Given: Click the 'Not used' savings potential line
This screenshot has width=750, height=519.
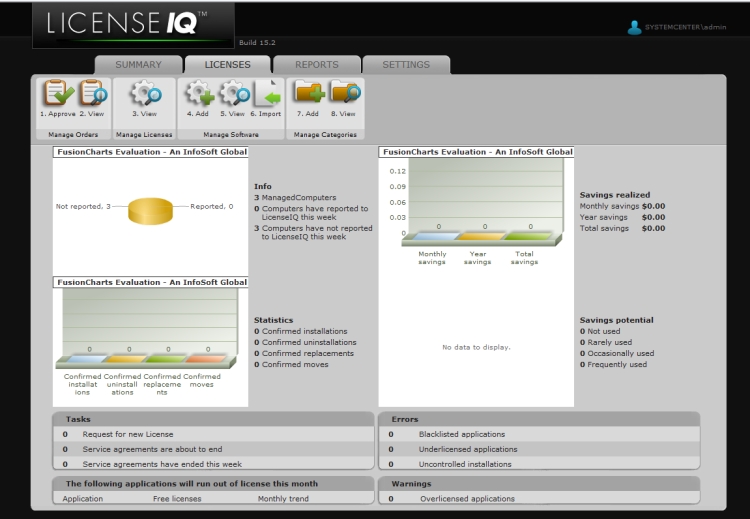Looking at the screenshot, I should click(600, 331).
